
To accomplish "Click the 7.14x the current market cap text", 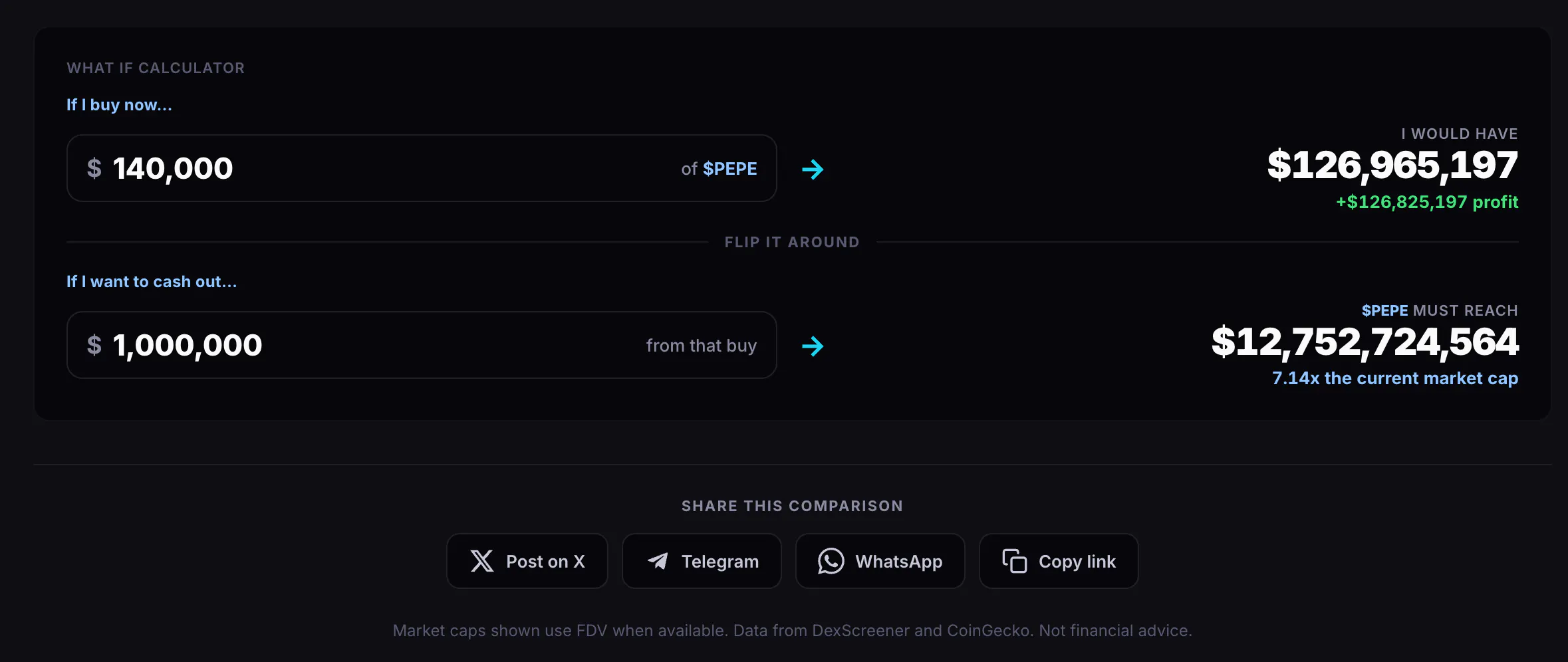I will pyautogui.click(x=1395, y=378).
